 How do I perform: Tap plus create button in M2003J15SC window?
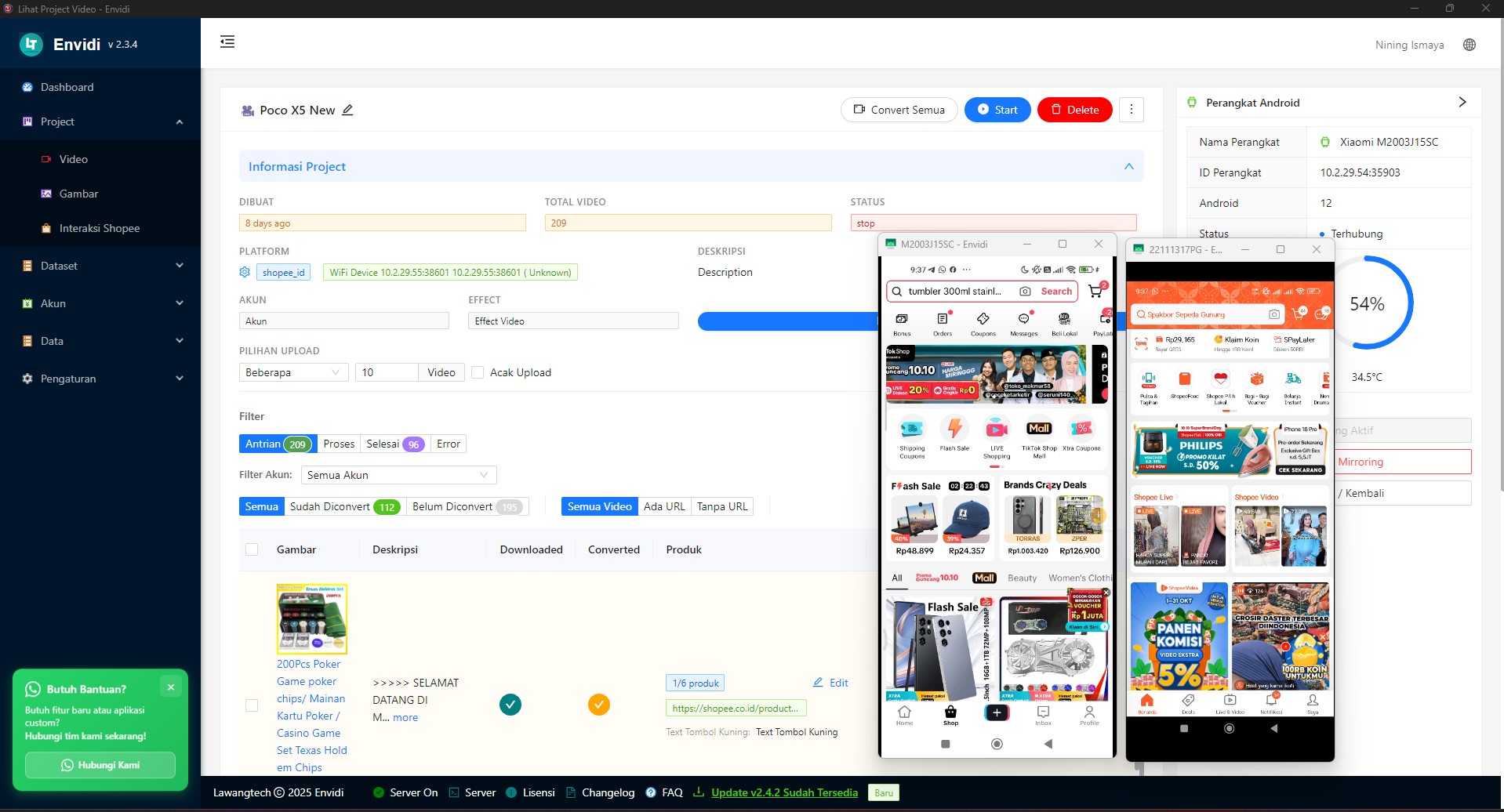click(997, 712)
